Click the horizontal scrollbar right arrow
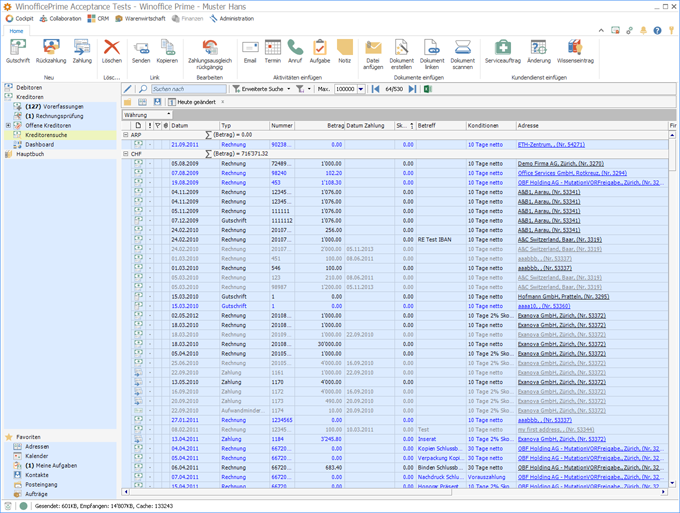The height and width of the screenshot is (513, 680). pos(664,492)
